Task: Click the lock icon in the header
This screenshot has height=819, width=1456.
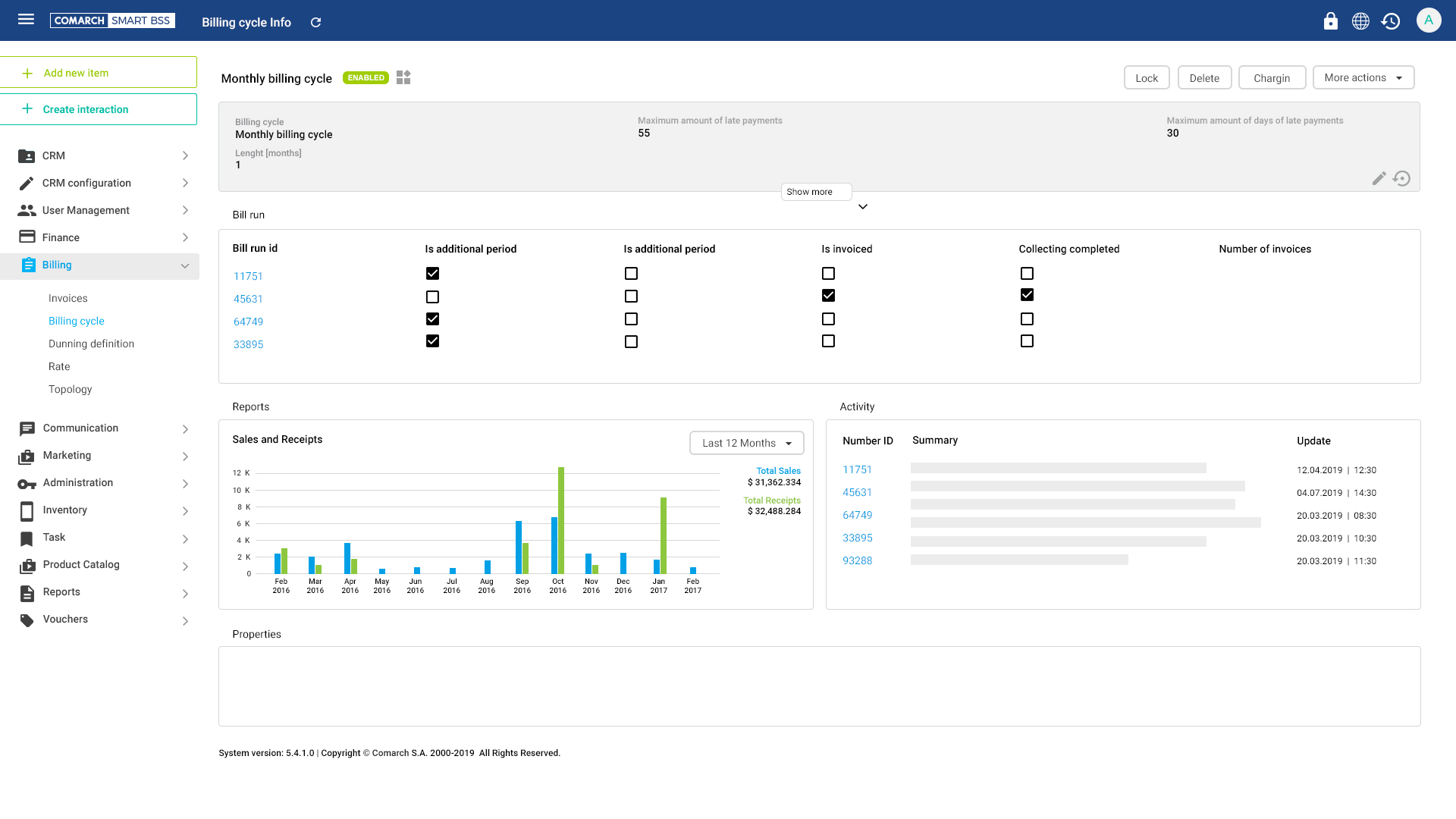Action: tap(1331, 21)
